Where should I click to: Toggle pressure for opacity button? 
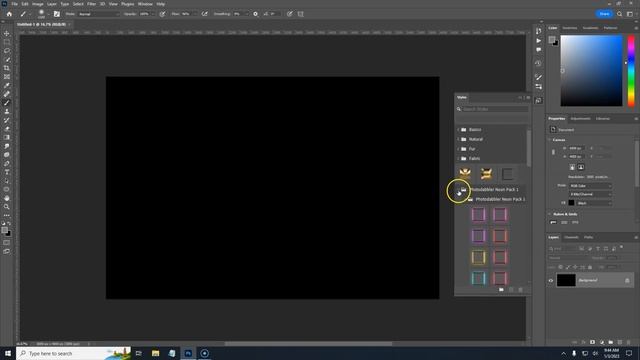pos(162,14)
